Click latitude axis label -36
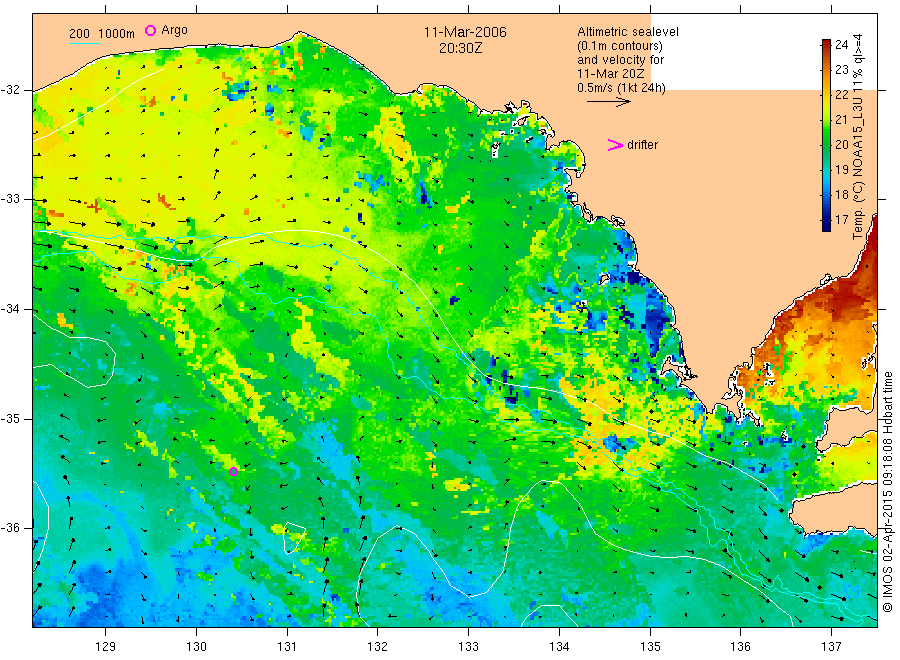This screenshot has height=660, width=900. point(11,527)
